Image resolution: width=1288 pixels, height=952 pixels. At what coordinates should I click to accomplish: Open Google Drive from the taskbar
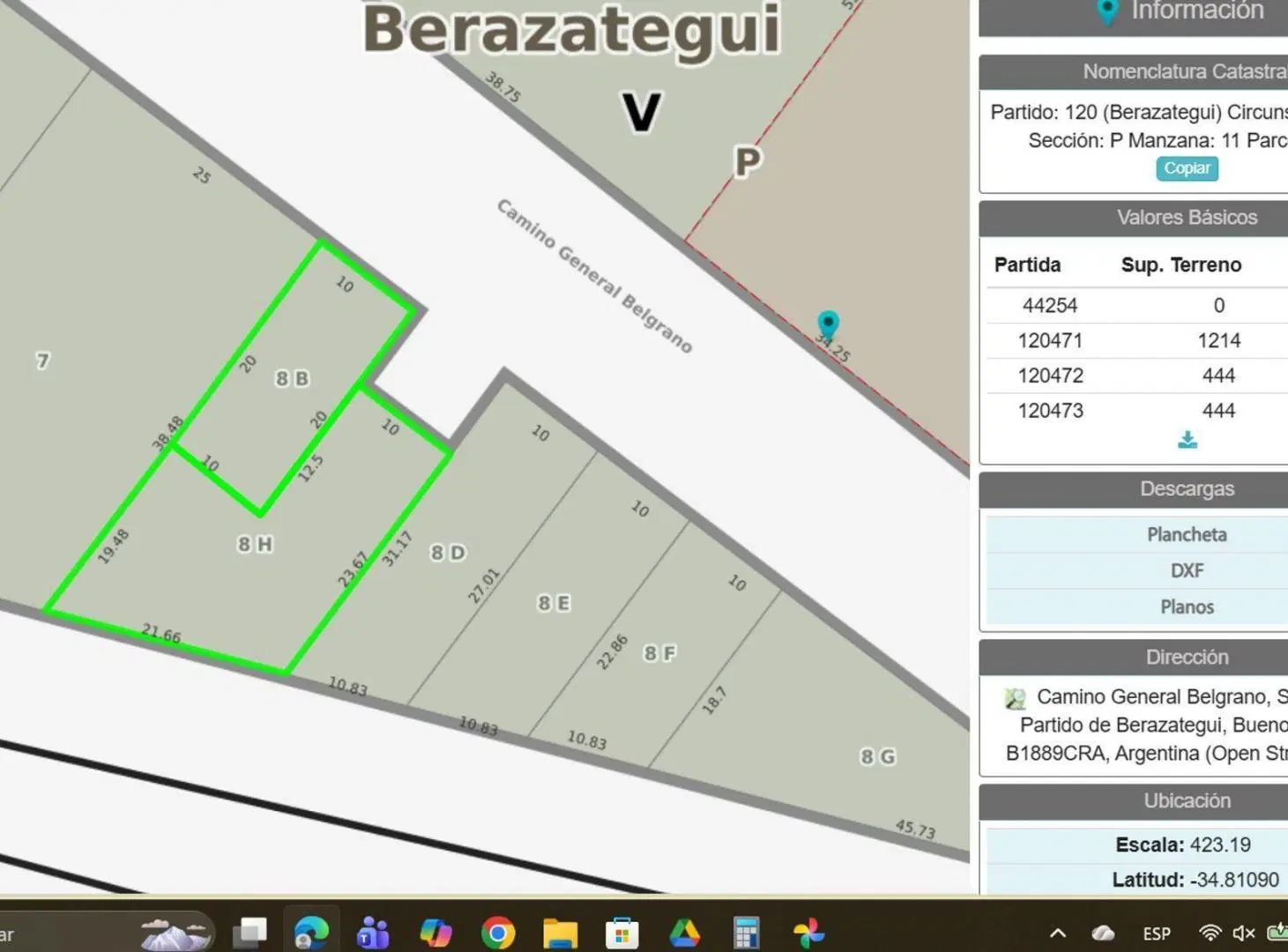pos(685,933)
